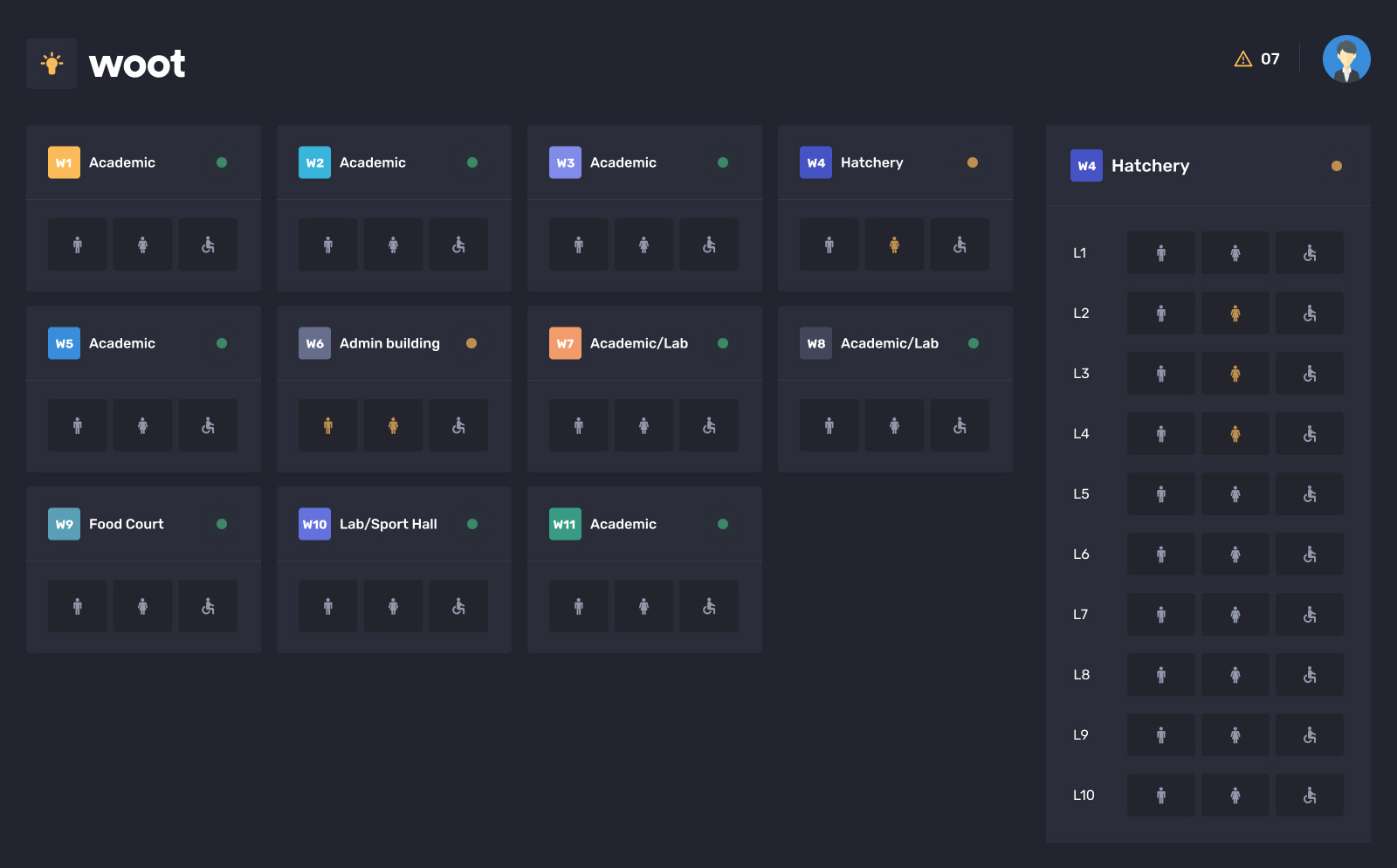Image resolution: width=1397 pixels, height=868 pixels.
Task: Open the W8 Academic/Lab building card
Action: click(889, 343)
